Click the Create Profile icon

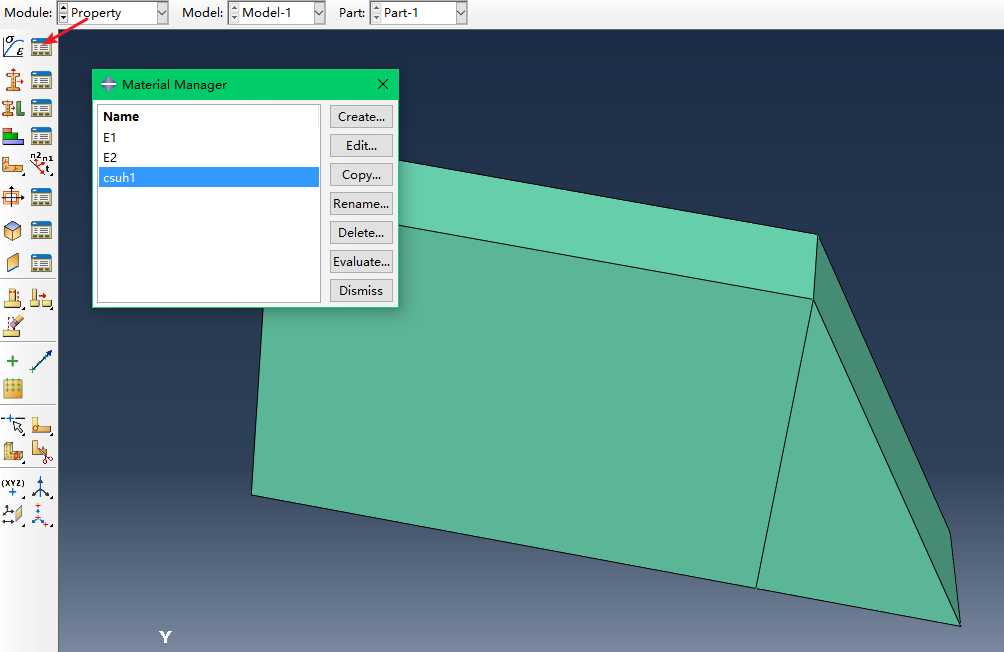click(x=13, y=197)
